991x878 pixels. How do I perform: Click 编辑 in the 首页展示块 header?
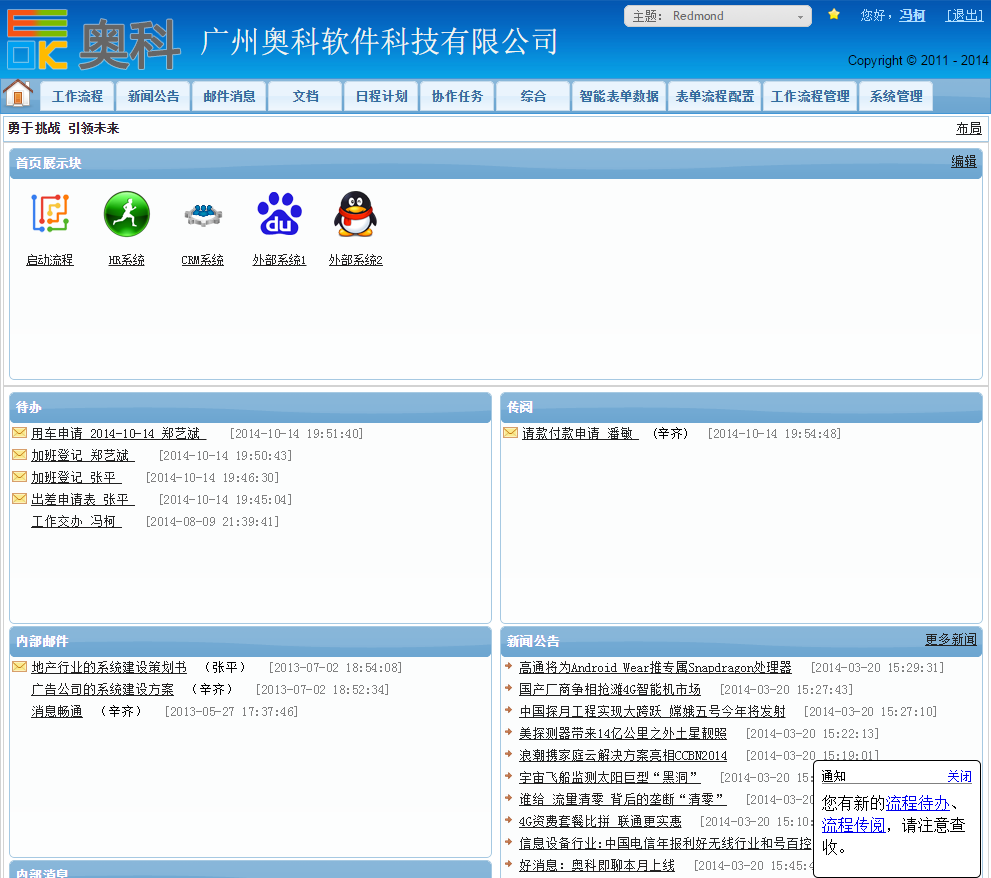click(x=963, y=162)
